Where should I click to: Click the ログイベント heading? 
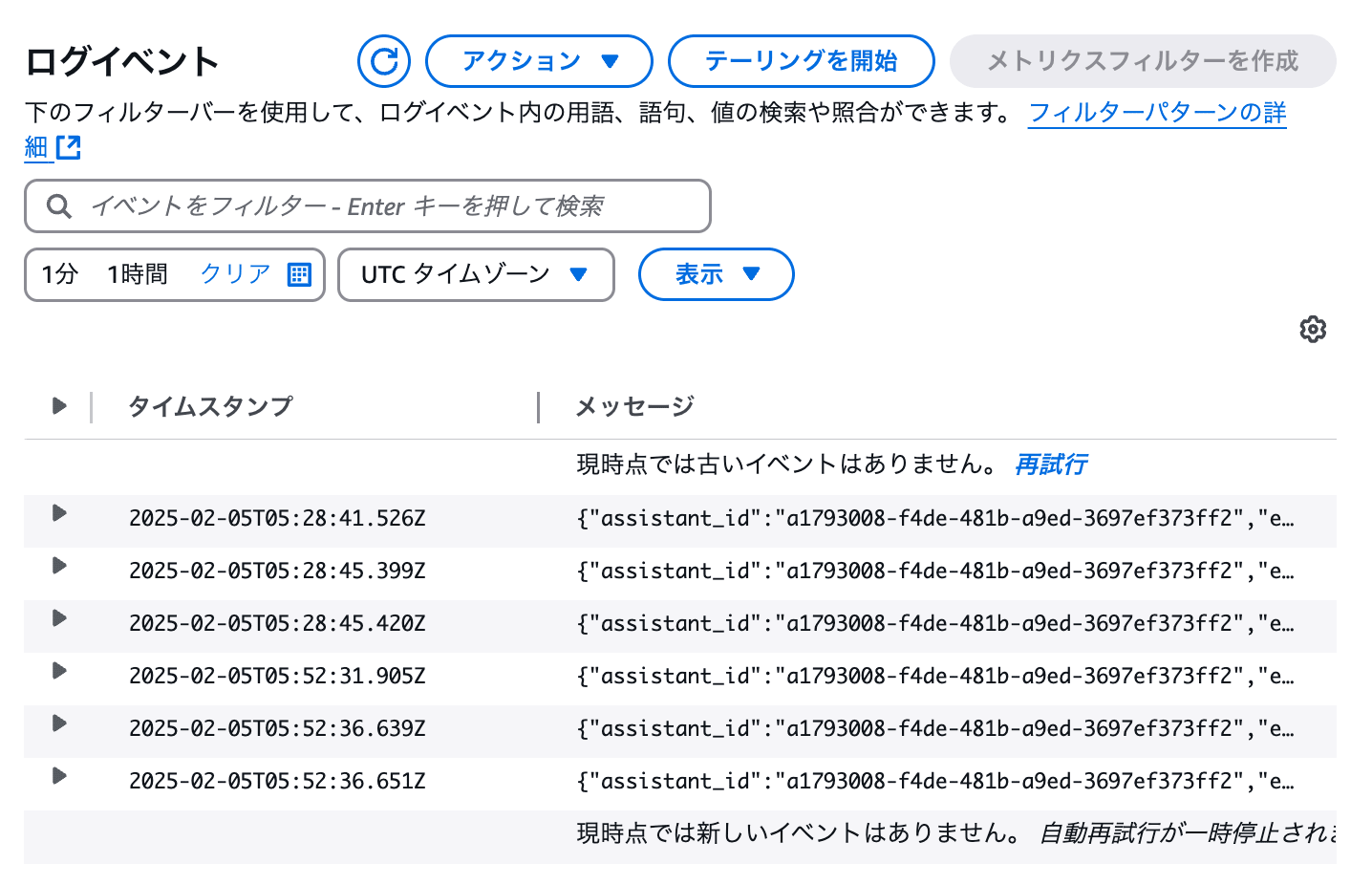[122, 61]
